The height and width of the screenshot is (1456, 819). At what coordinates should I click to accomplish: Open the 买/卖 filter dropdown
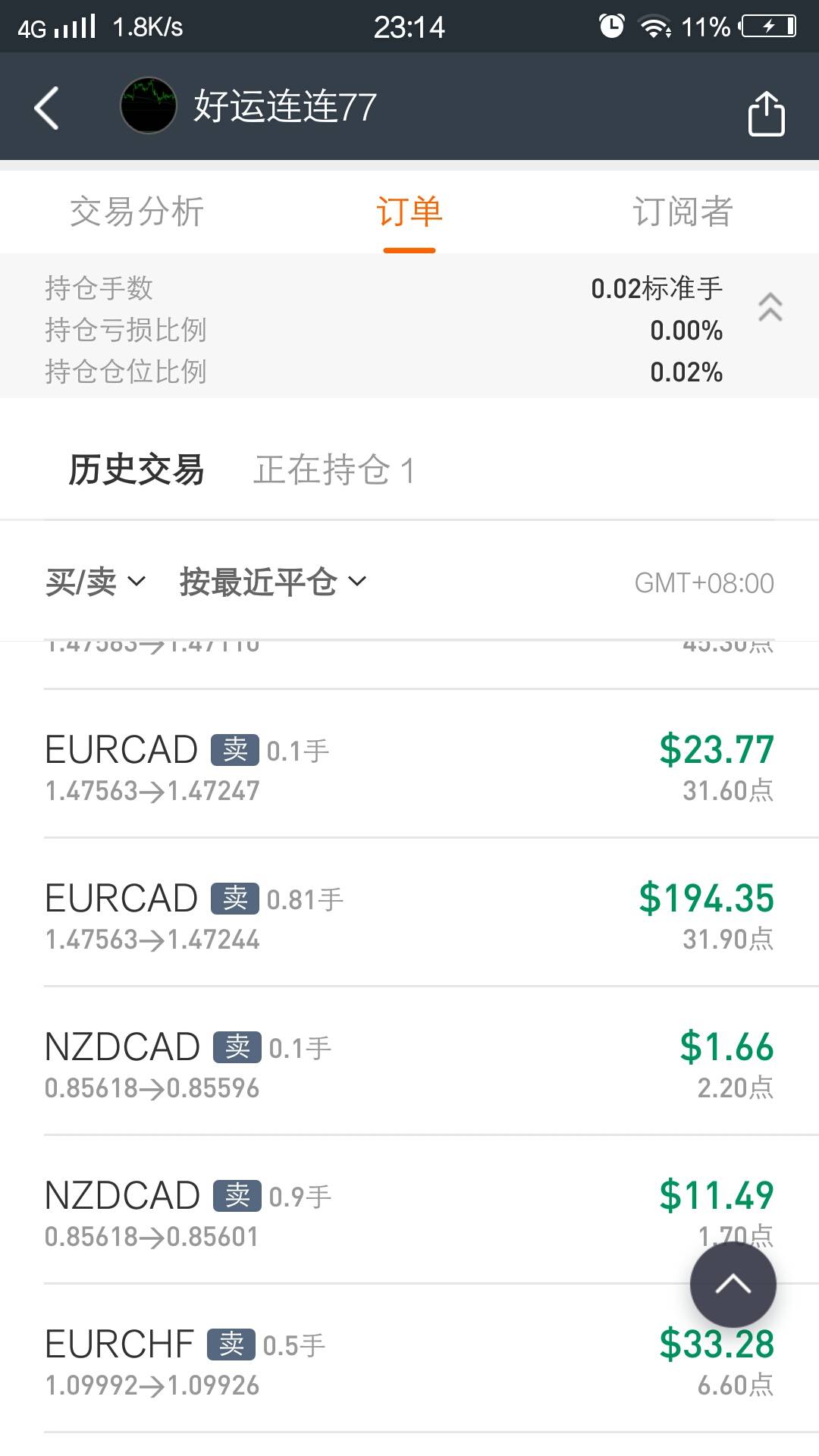(x=95, y=582)
